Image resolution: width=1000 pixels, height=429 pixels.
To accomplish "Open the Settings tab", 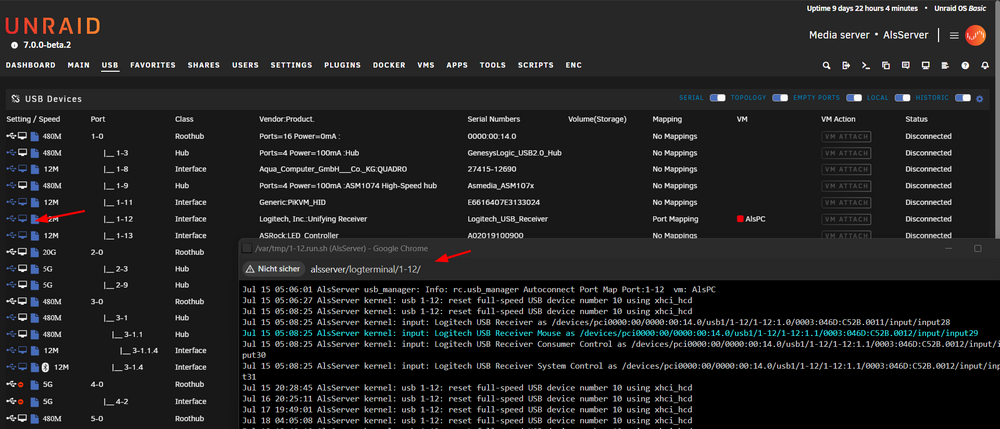I will tap(291, 65).
